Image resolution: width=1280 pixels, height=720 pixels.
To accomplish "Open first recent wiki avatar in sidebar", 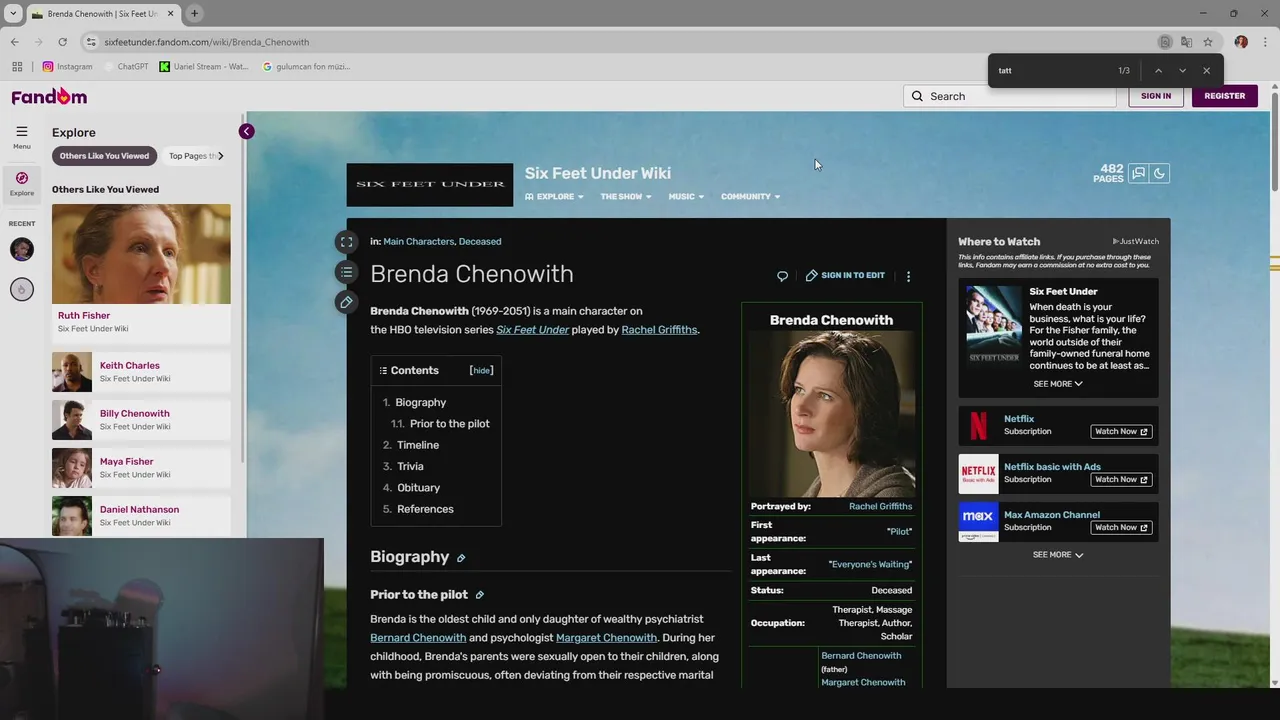I will [22, 249].
